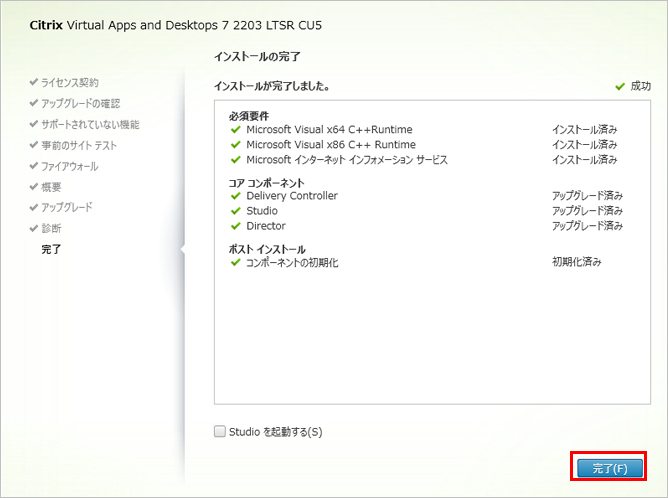Image resolution: width=668 pixels, height=498 pixels.
Task: Click the 完了(F) finish button
Action: (609, 468)
